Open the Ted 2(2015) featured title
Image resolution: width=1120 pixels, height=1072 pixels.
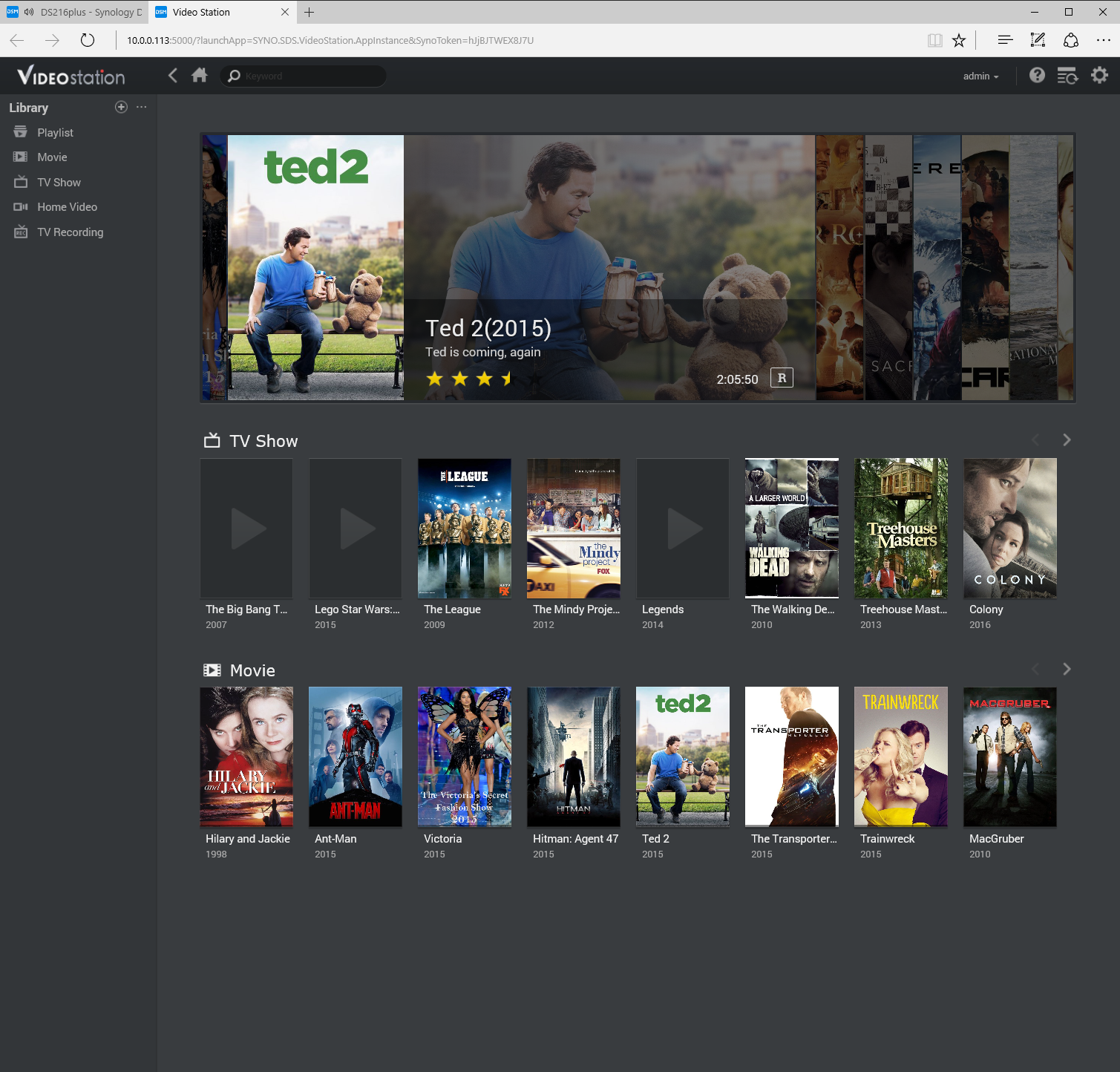(488, 328)
